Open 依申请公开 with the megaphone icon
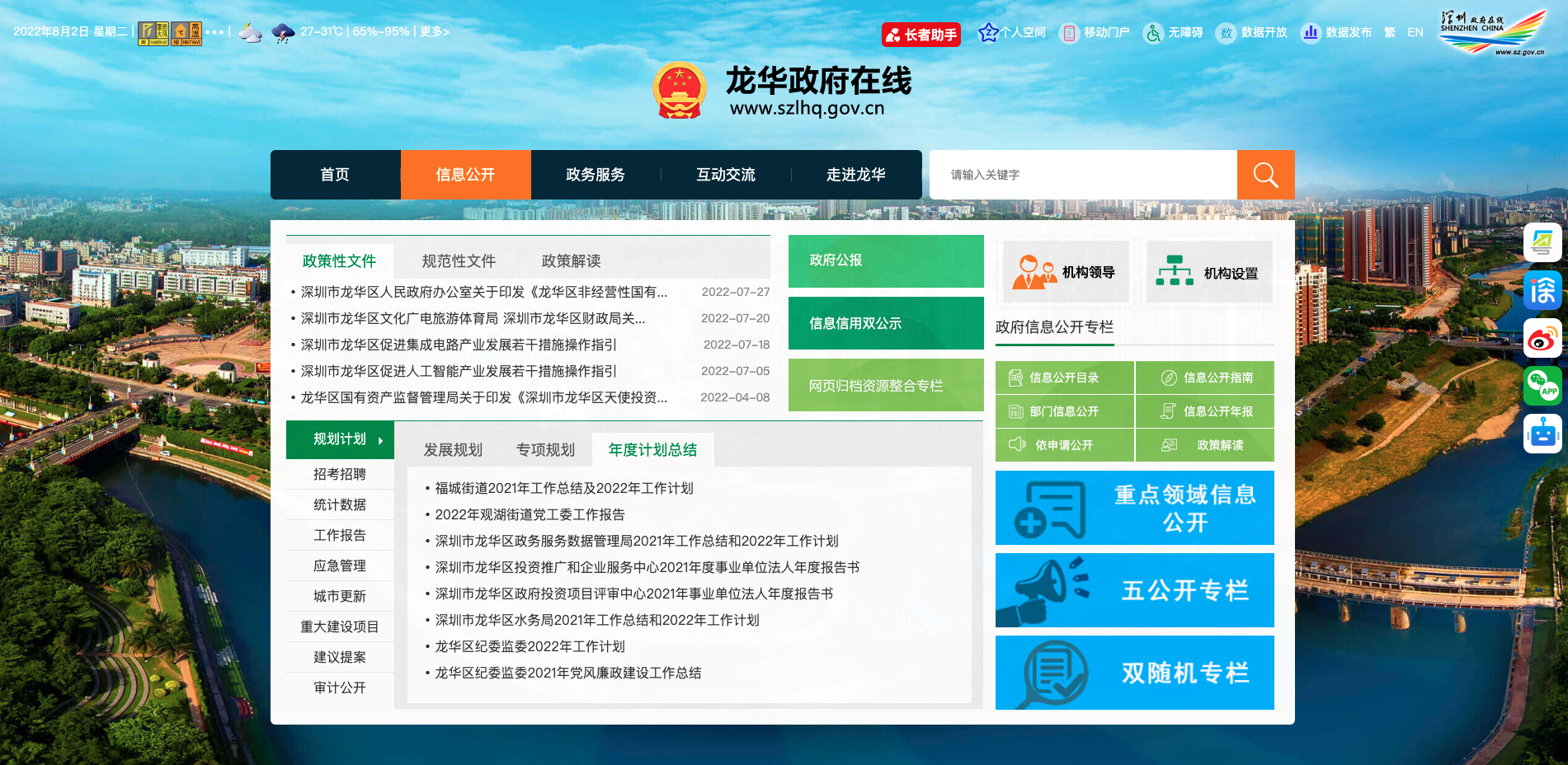 click(x=1064, y=445)
